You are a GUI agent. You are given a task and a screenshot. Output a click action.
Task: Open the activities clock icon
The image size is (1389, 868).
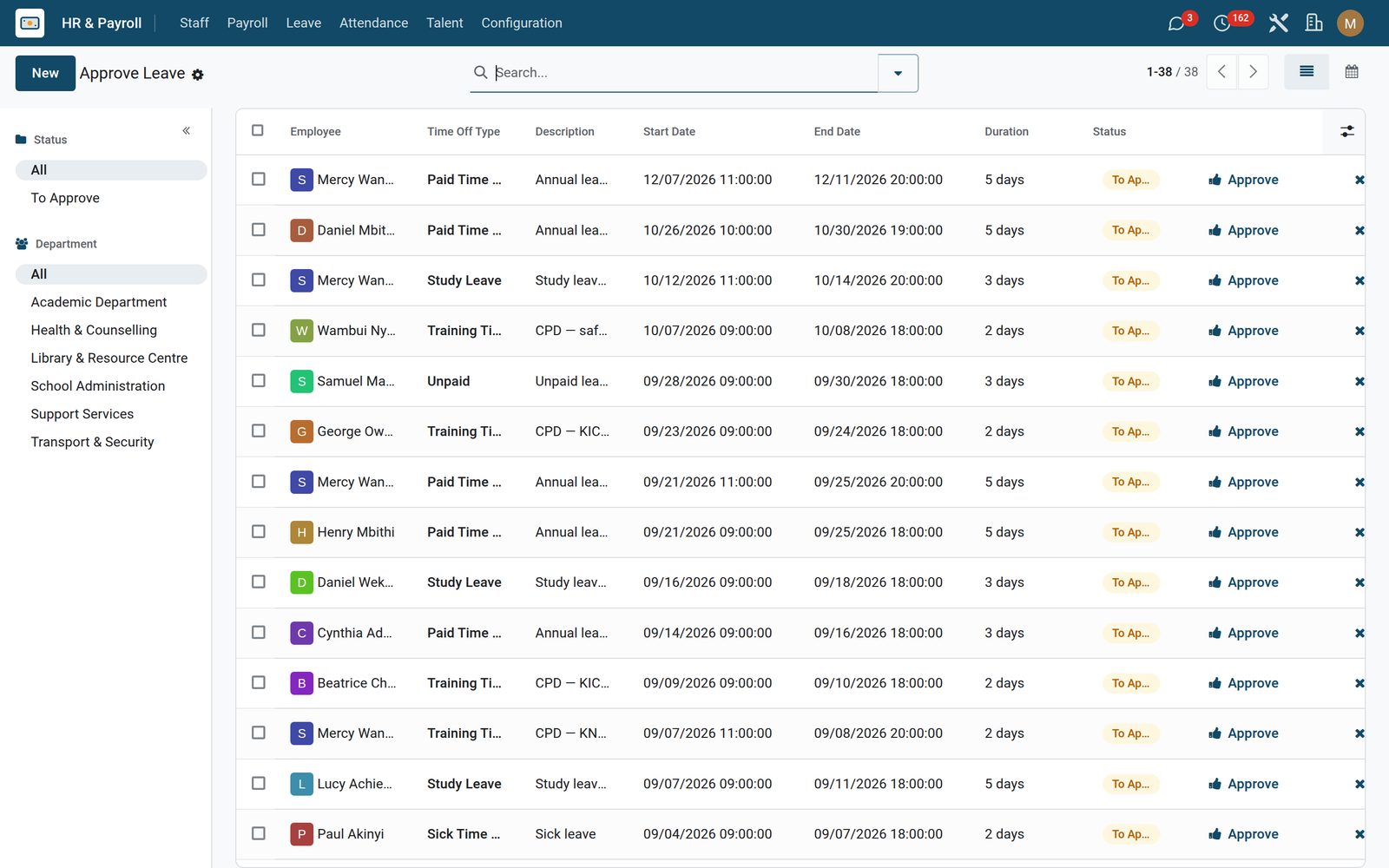(1222, 23)
